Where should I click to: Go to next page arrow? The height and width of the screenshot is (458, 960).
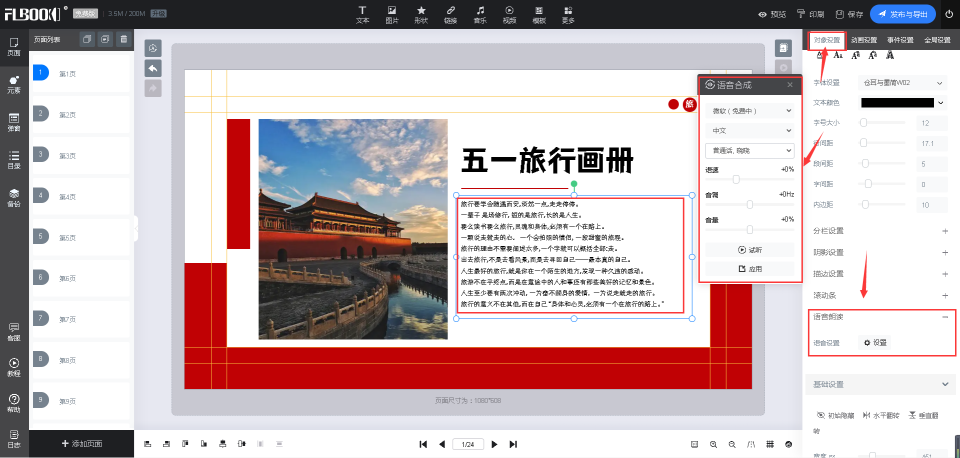(495, 444)
